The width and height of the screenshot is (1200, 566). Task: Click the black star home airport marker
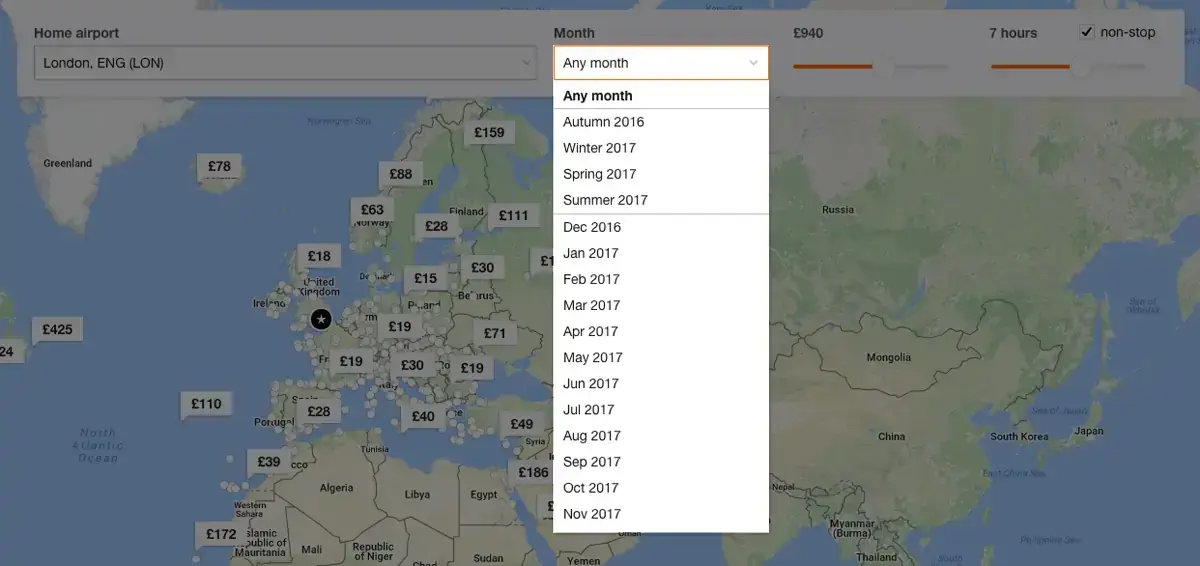(x=321, y=319)
